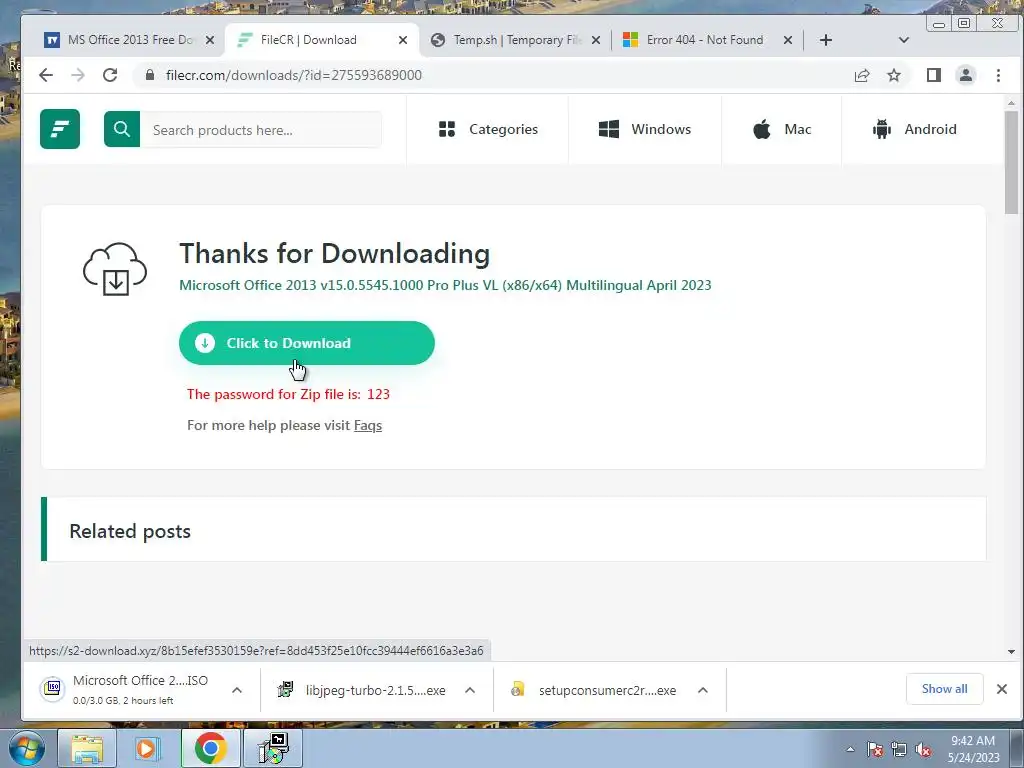Viewport: 1024px width, 768px height.
Task: Open Windows Media Player taskbar icon
Action: [147, 748]
